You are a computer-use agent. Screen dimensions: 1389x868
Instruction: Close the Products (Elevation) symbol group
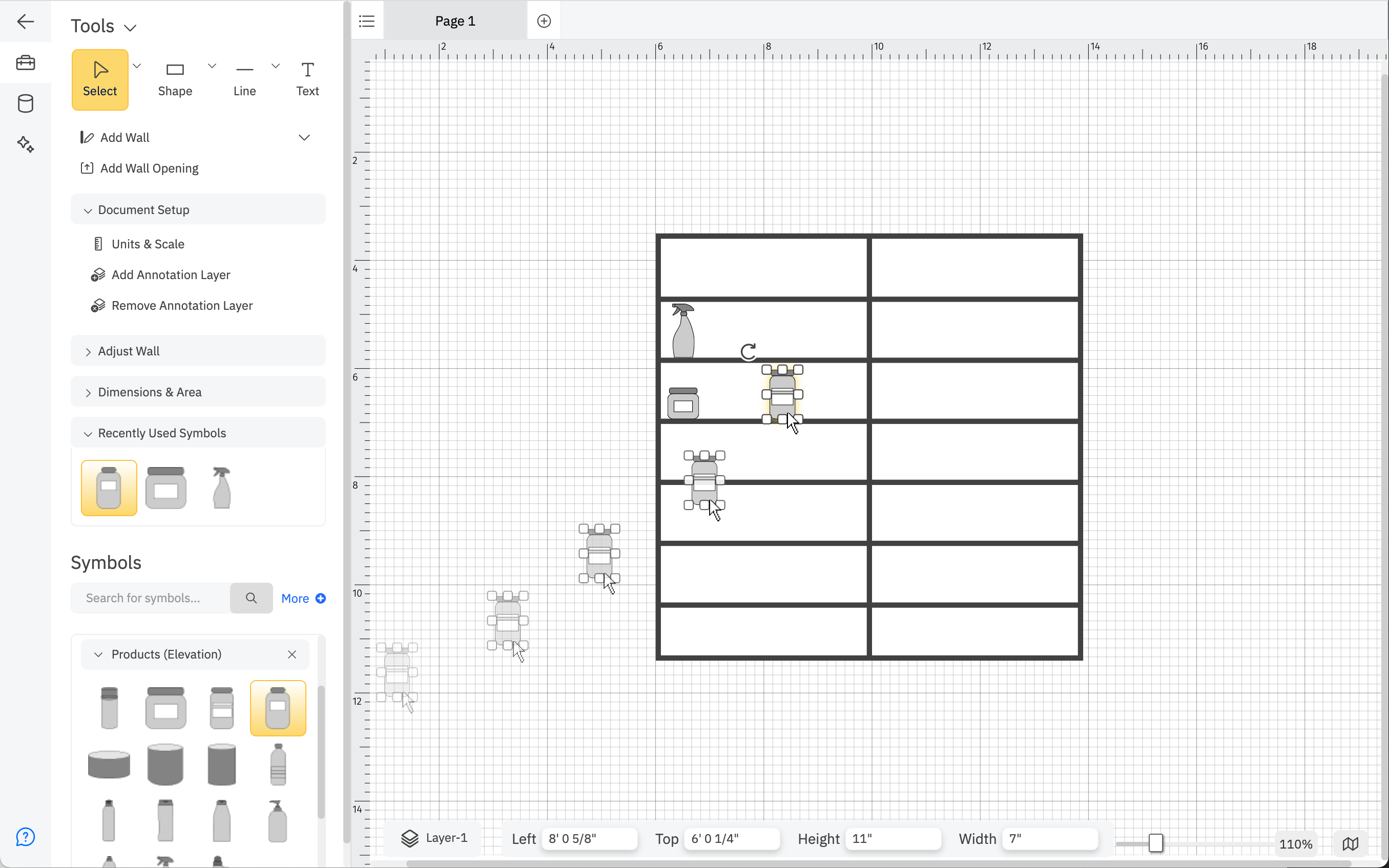tap(292, 654)
